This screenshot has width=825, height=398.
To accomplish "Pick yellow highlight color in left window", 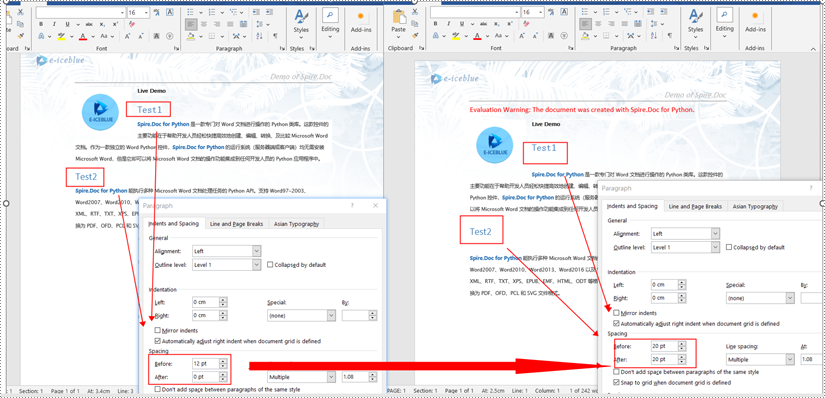I will (x=61, y=36).
